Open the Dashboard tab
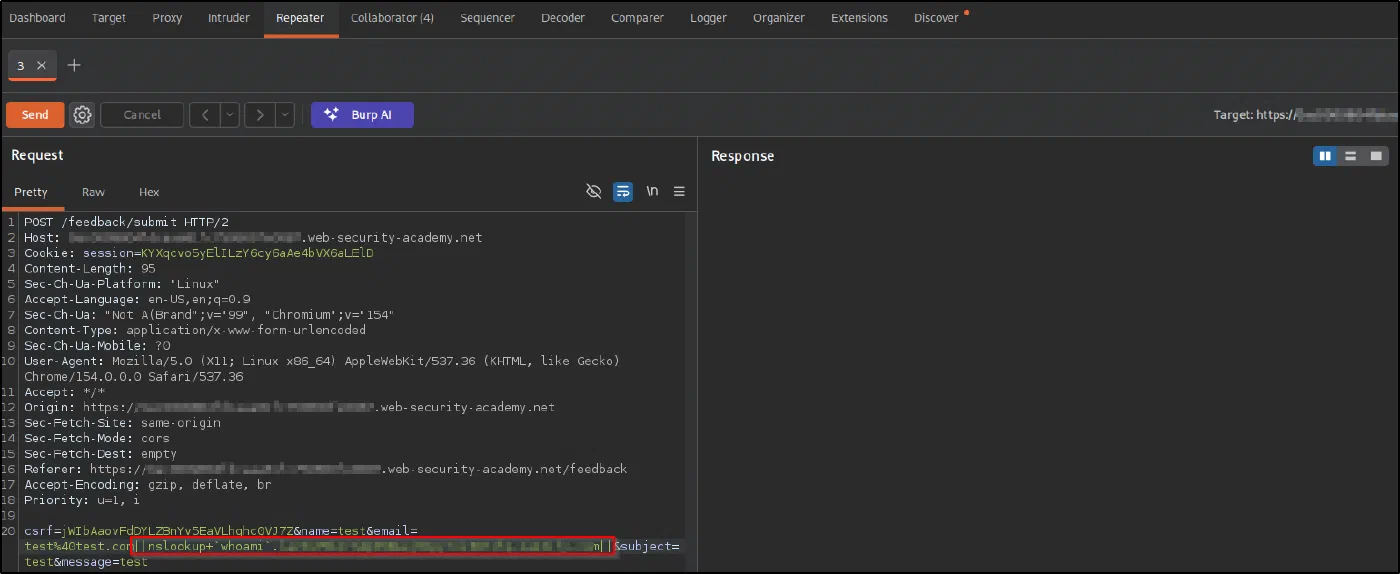The height and width of the screenshot is (574, 1400). coord(37,18)
